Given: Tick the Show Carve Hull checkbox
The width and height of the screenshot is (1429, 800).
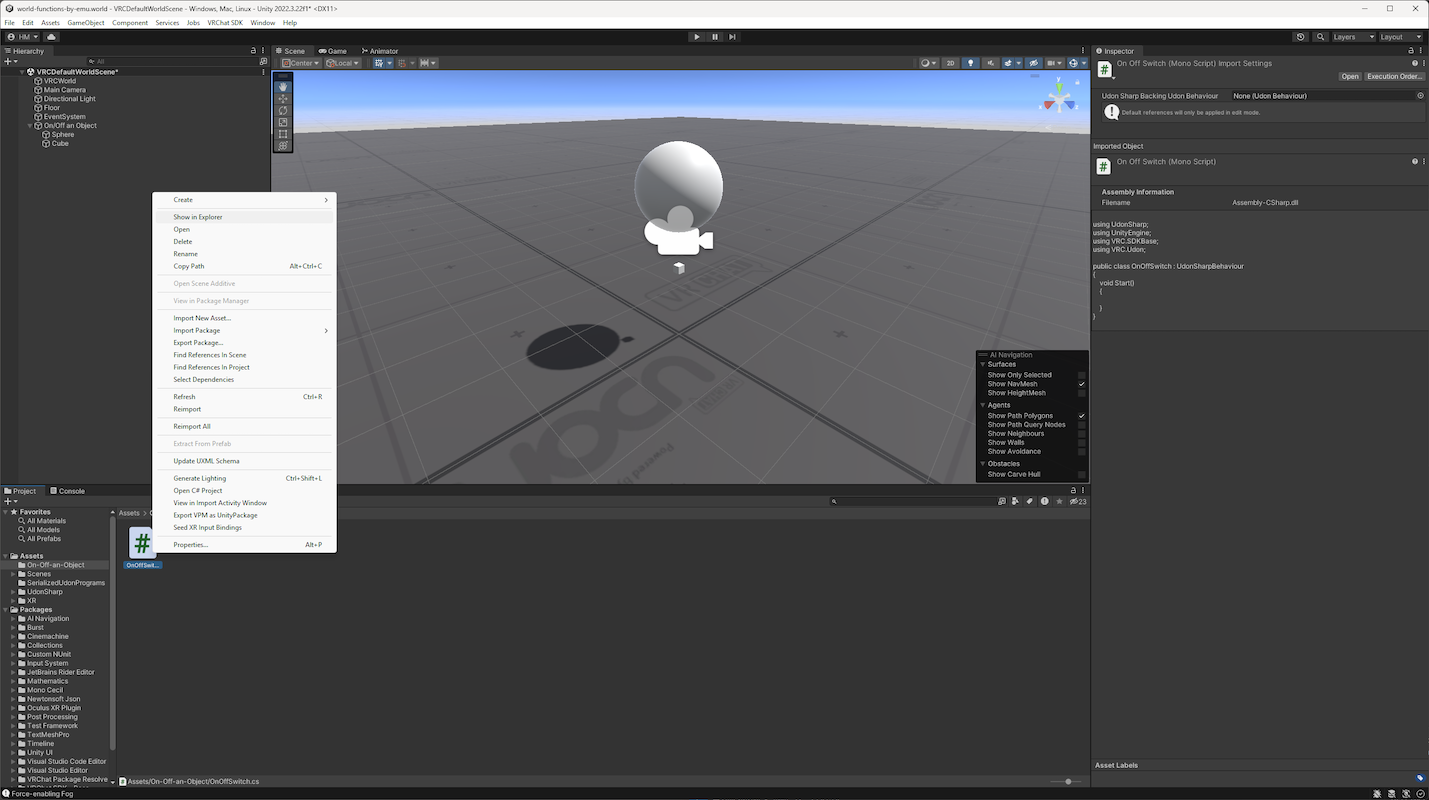Looking at the screenshot, I should click(1081, 474).
